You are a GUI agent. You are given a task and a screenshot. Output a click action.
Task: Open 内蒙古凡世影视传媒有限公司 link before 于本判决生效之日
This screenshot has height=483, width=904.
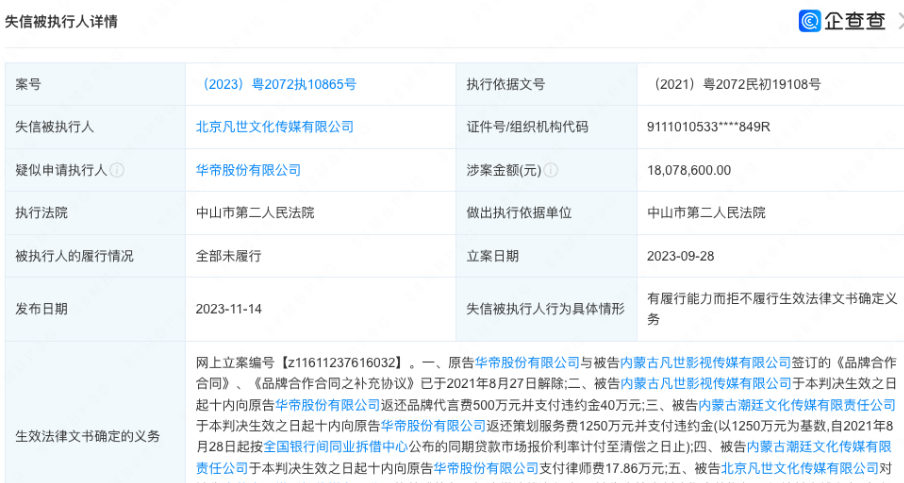click(706, 384)
